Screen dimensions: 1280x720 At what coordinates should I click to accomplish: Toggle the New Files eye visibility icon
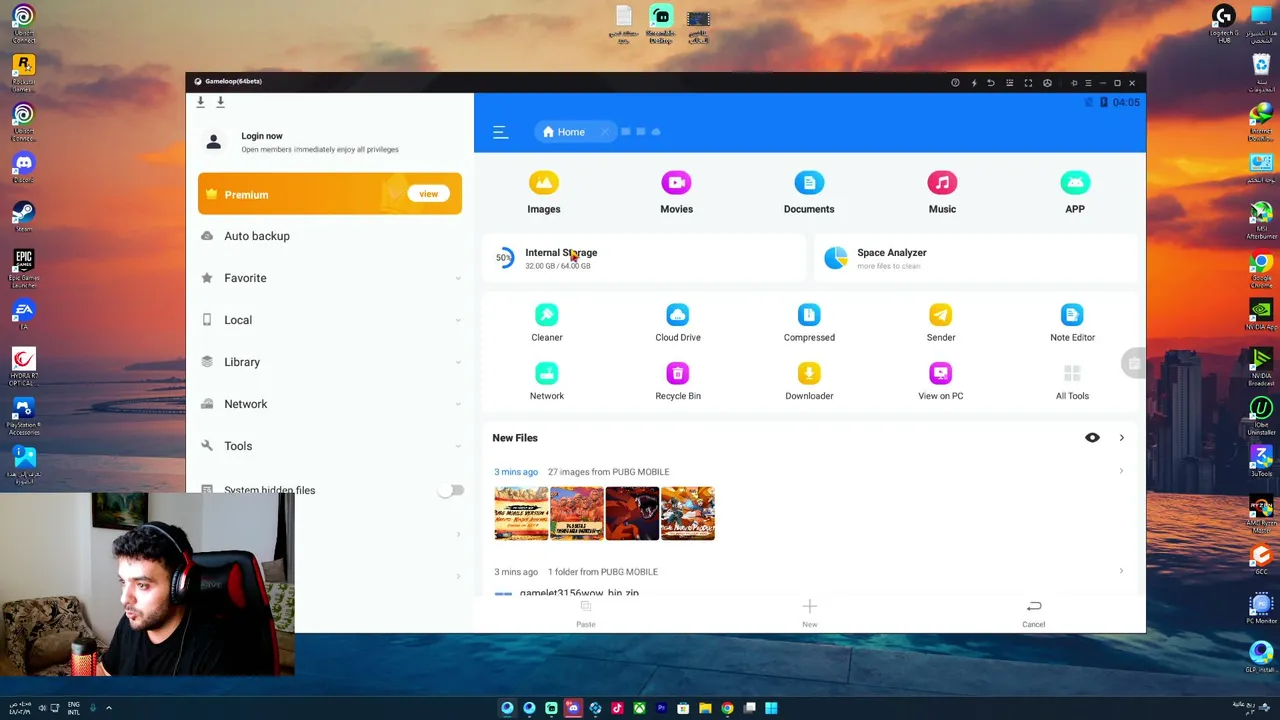[1092, 438]
